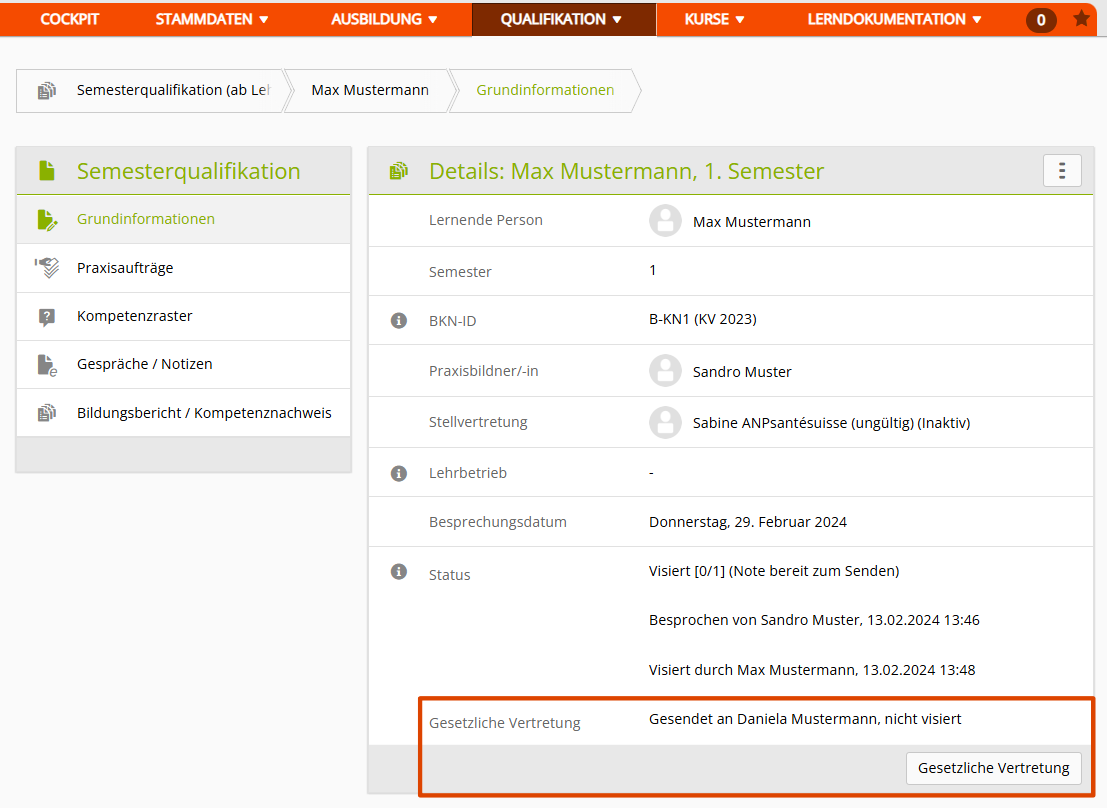1107x808 pixels.
Task: Expand the Stammdaten dropdown menu
Action: [212, 19]
